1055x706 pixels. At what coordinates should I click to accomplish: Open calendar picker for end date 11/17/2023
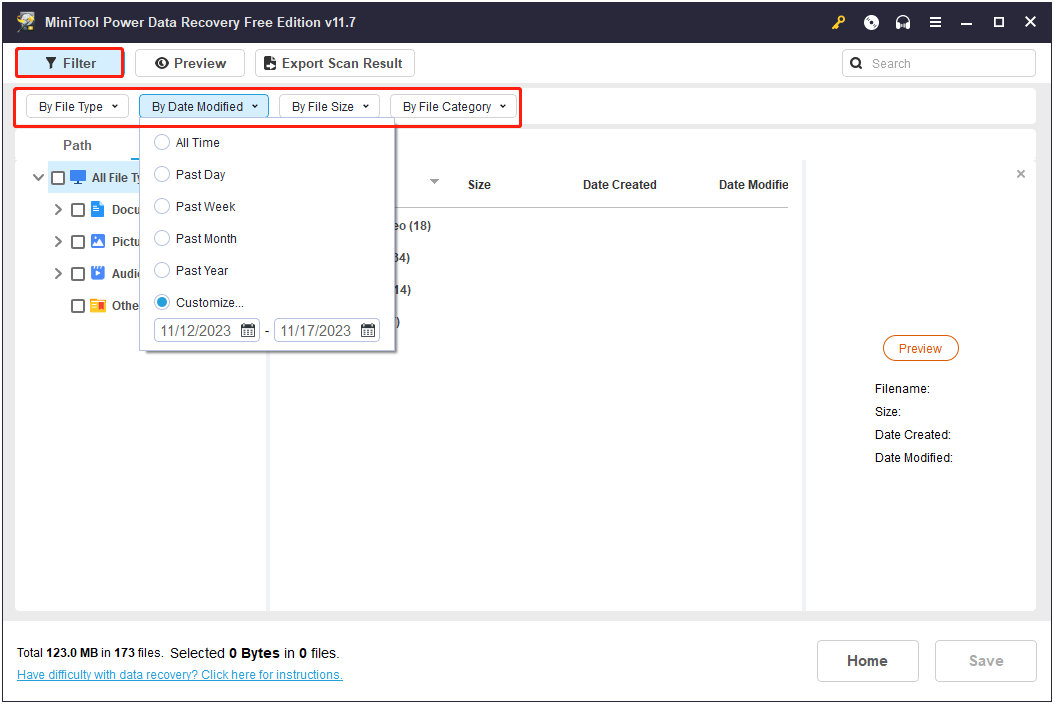[x=368, y=330]
